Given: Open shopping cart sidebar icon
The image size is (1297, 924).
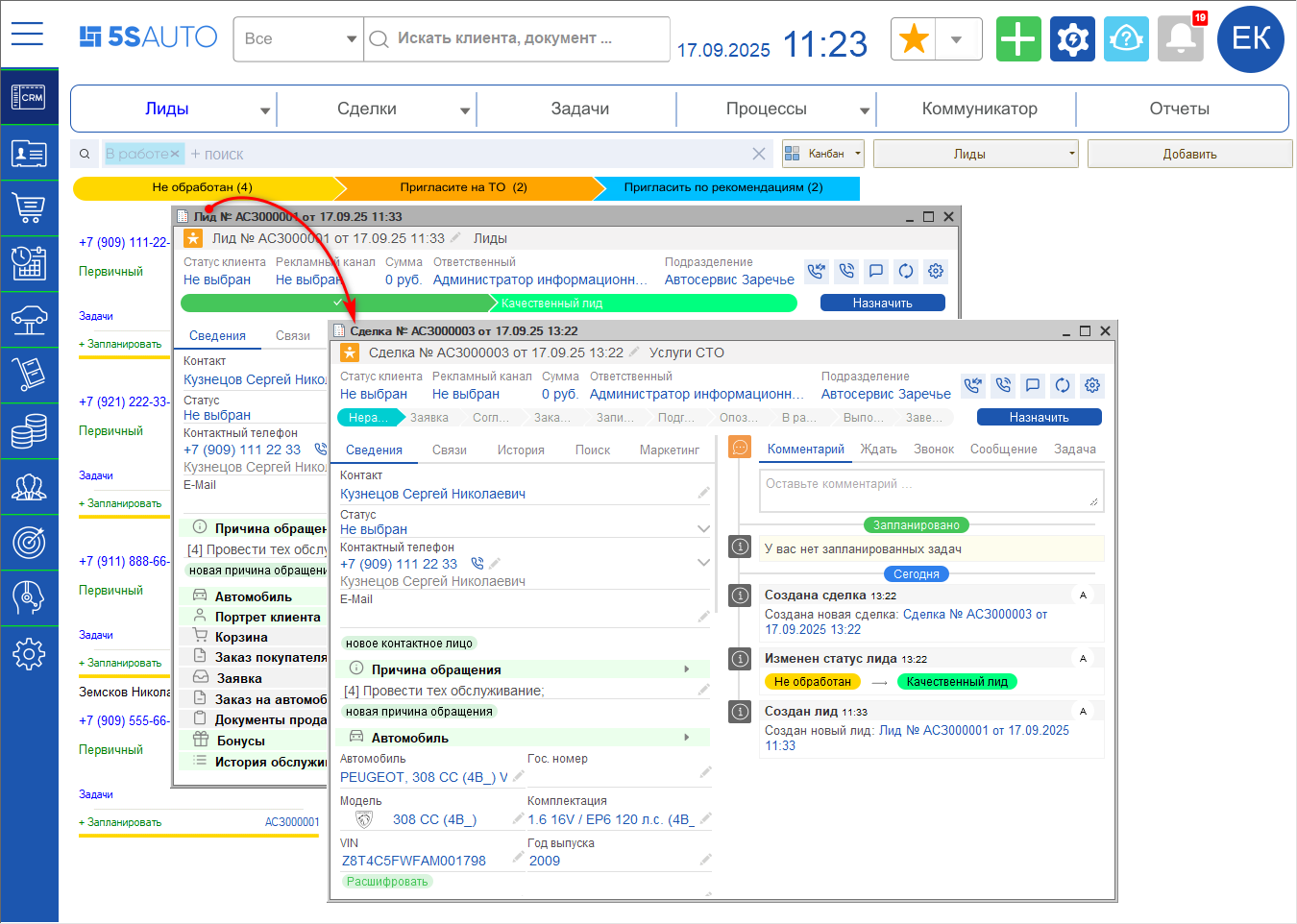Looking at the screenshot, I should coord(29,207).
